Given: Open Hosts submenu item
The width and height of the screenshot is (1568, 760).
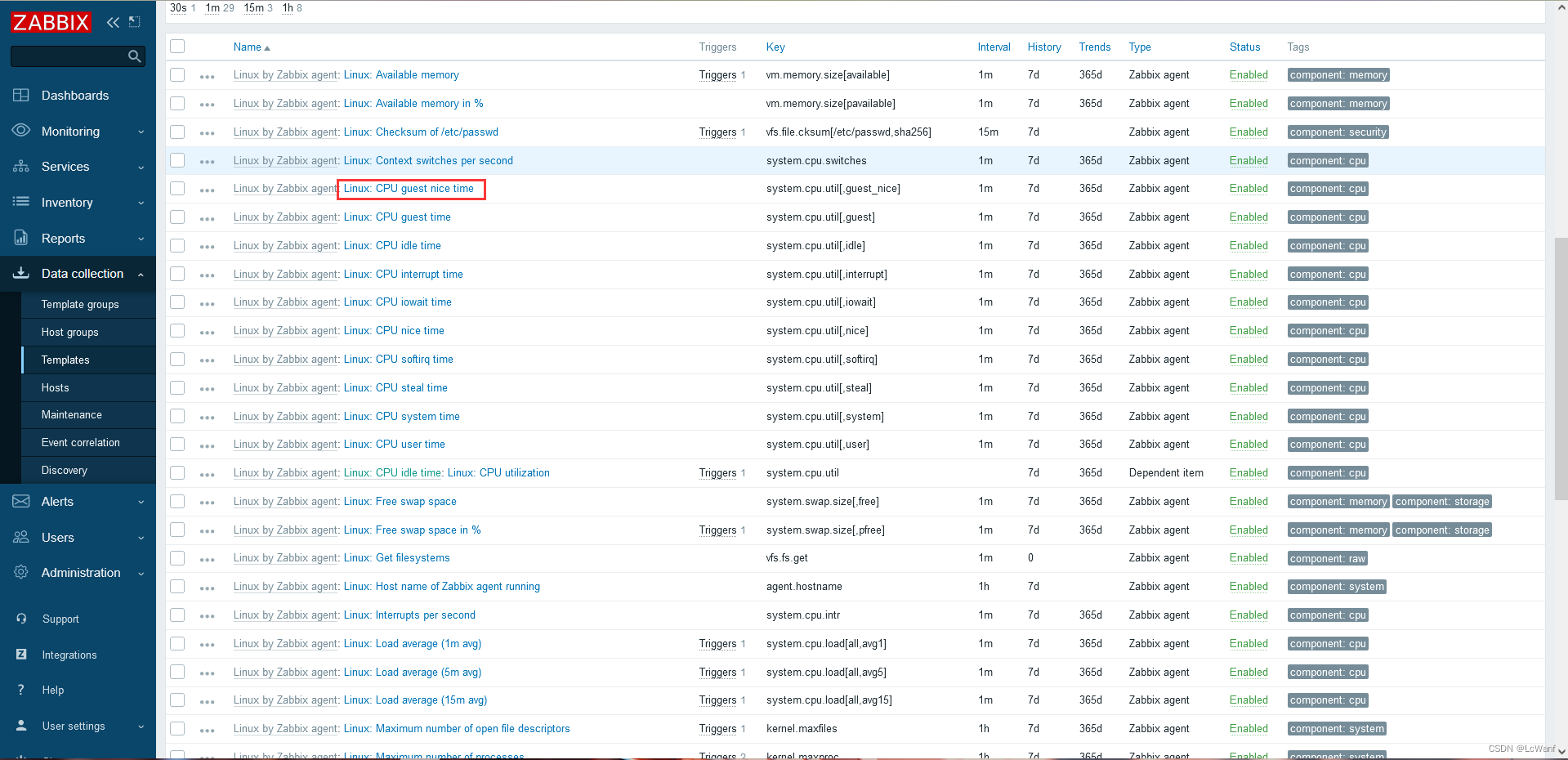Looking at the screenshot, I should pyautogui.click(x=55, y=387).
